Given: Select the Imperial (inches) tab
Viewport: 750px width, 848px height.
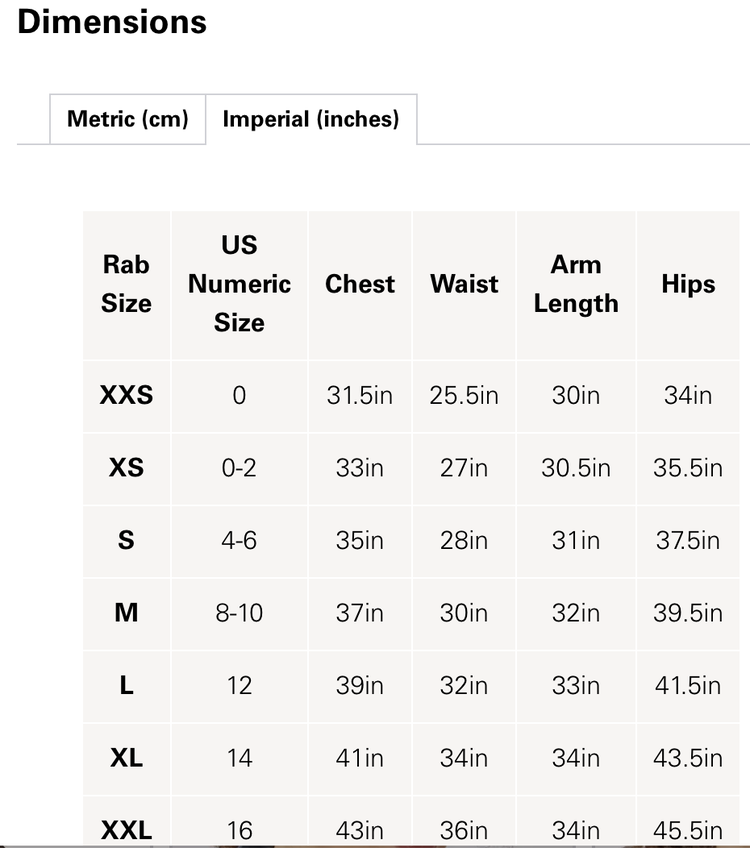Looking at the screenshot, I should pos(311,119).
